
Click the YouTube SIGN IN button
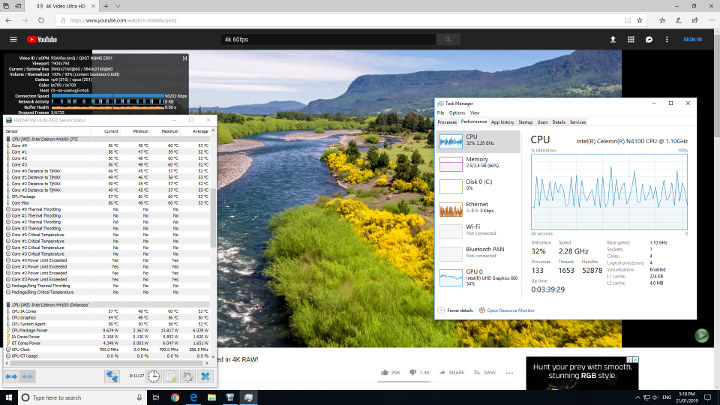pyautogui.click(x=691, y=40)
